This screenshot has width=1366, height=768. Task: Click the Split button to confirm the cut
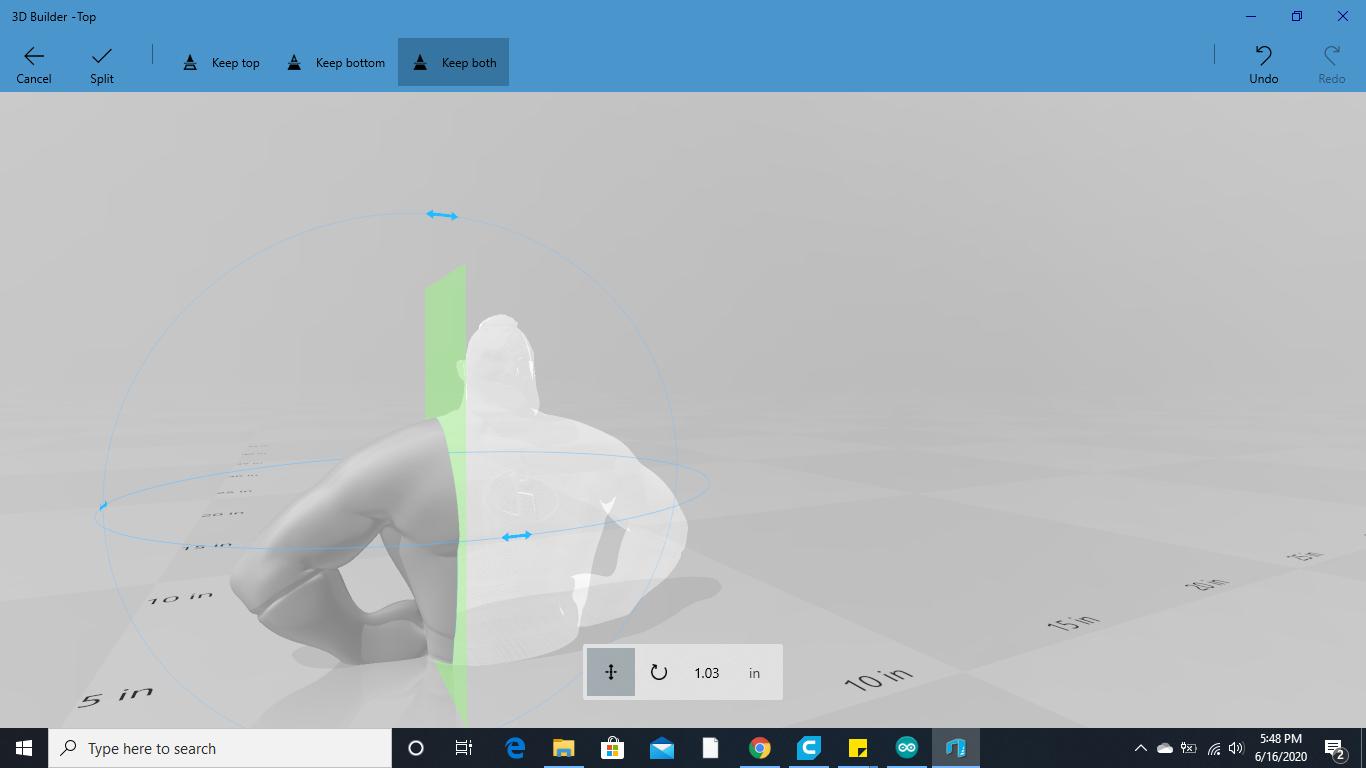coord(100,62)
